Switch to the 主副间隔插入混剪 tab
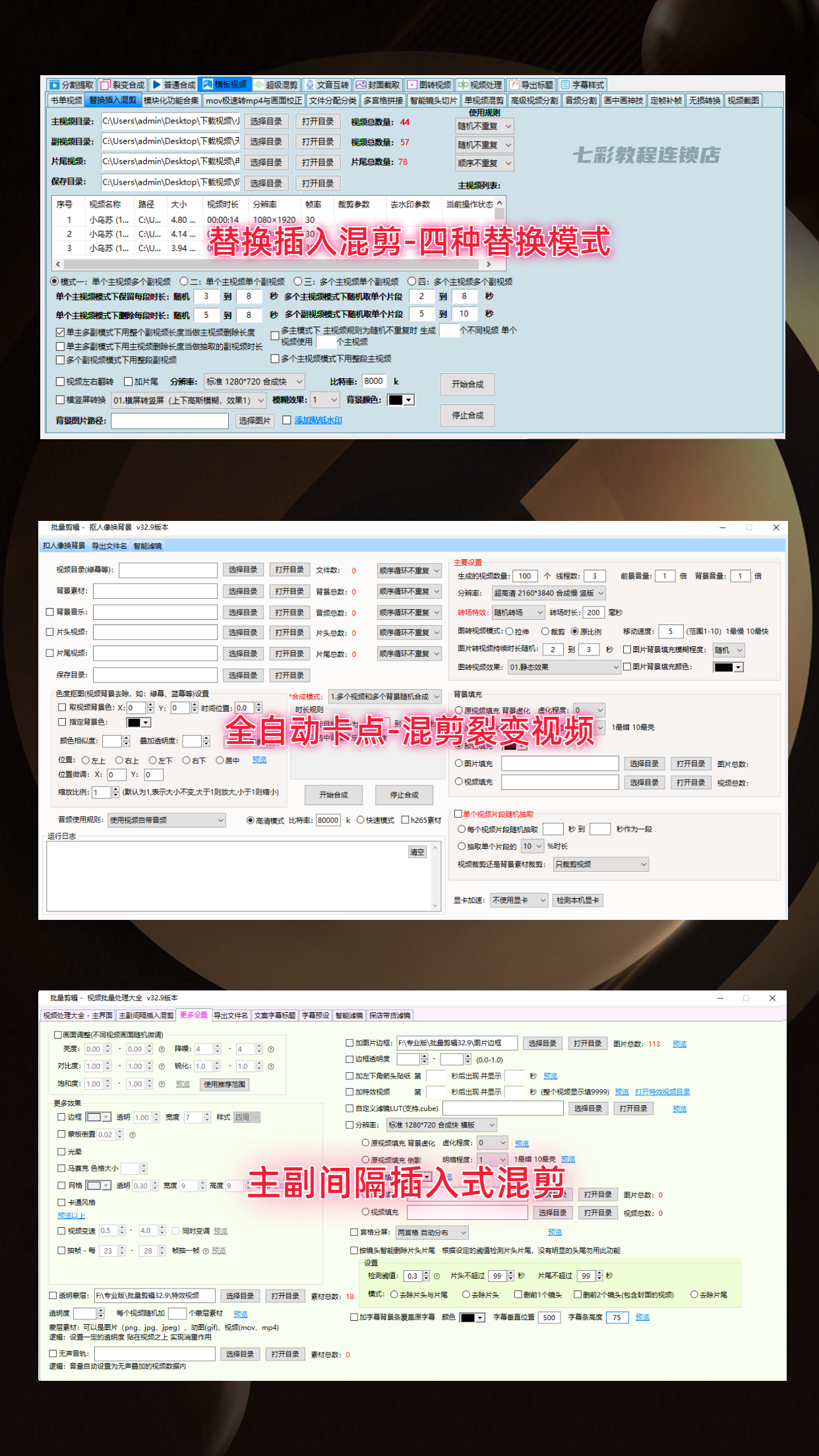819x1456 pixels. point(146,1016)
